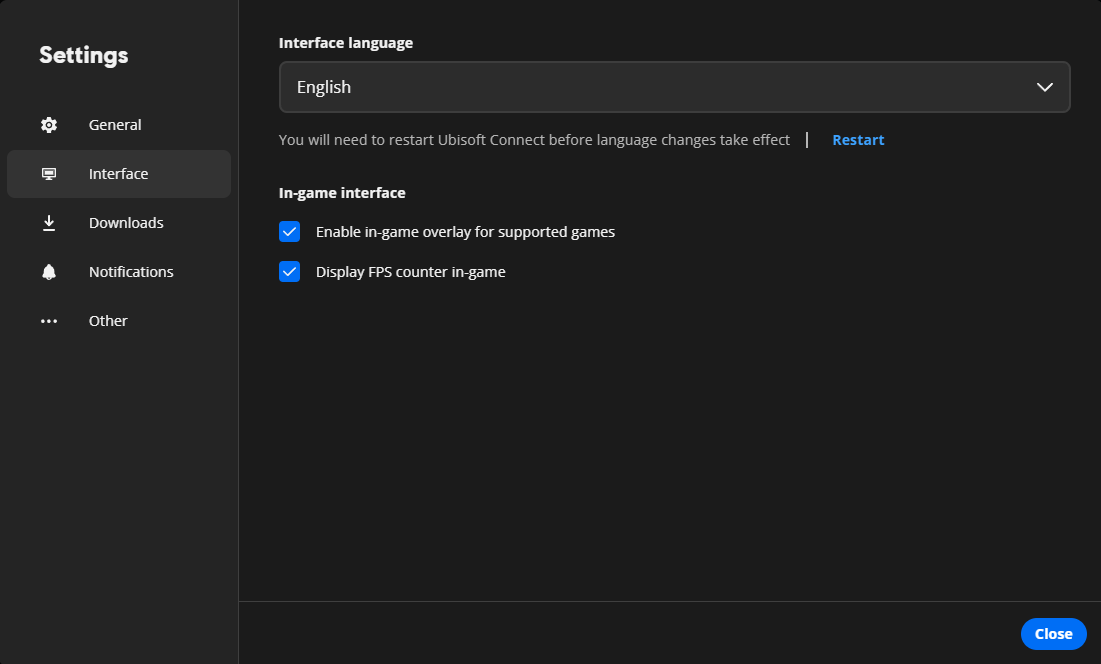Image resolution: width=1101 pixels, height=664 pixels.
Task: Click the 'Enable in-game overlay' label text
Action: [465, 231]
